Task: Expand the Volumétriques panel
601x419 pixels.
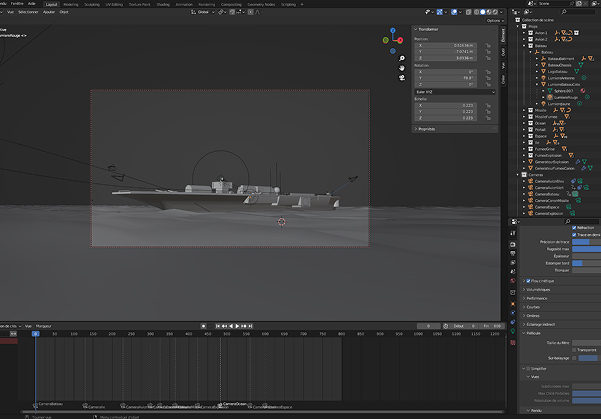Action: (x=560, y=290)
